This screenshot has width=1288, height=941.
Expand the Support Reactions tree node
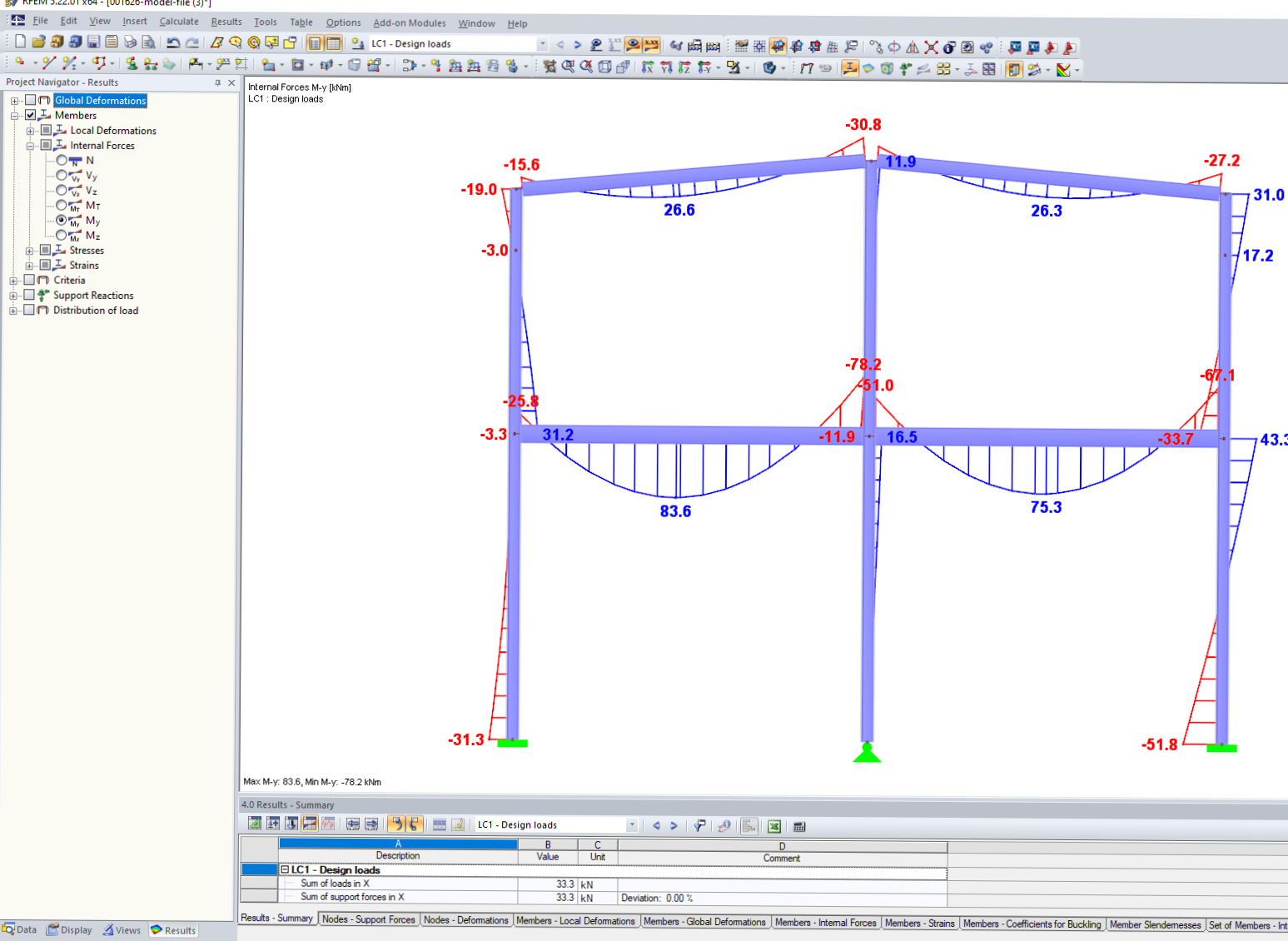point(14,296)
